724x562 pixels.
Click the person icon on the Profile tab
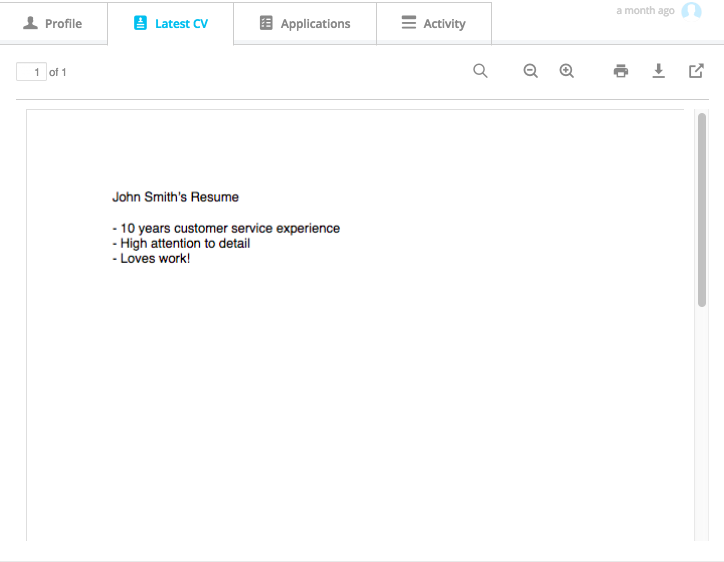[x=30, y=23]
